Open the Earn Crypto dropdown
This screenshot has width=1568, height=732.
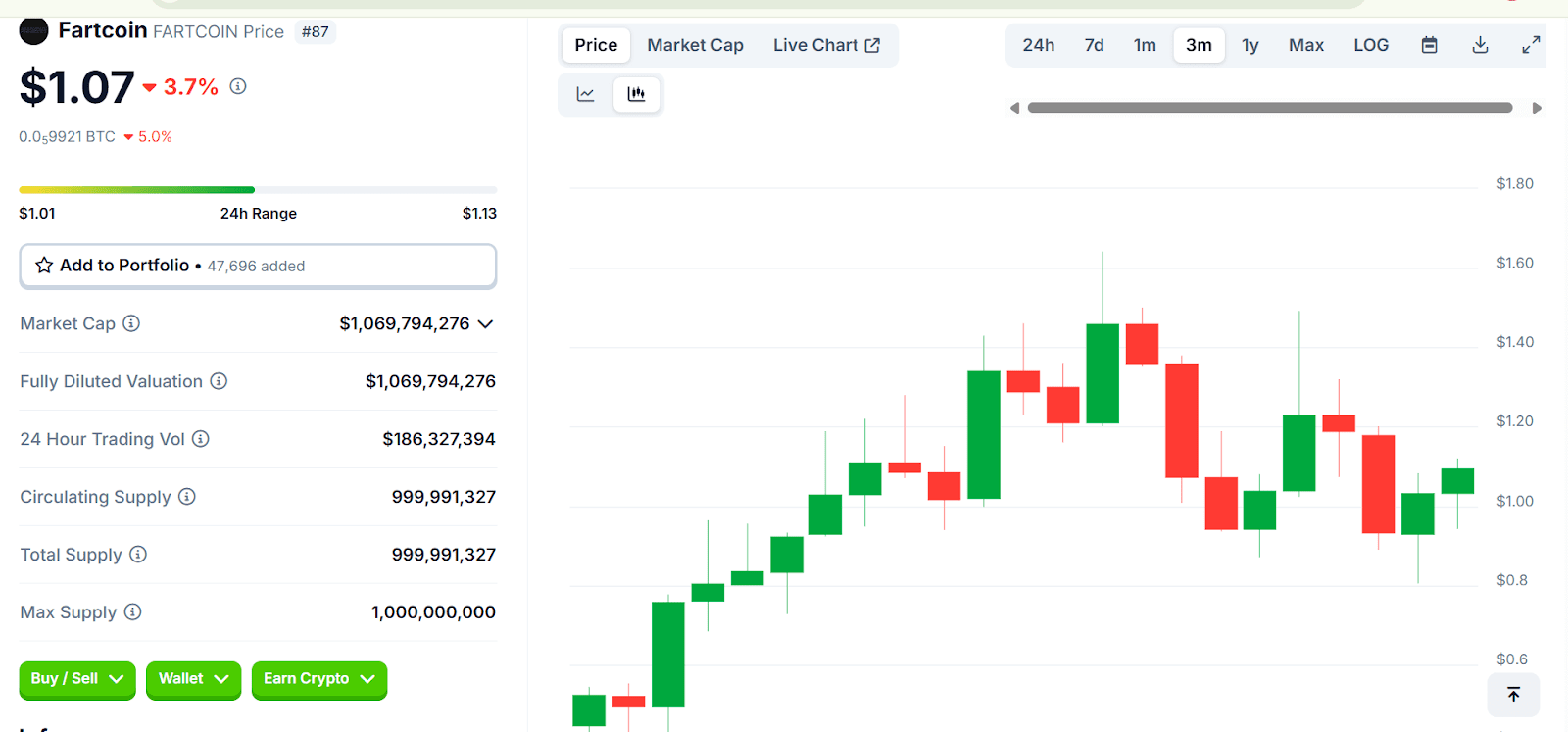click(319, 679)
